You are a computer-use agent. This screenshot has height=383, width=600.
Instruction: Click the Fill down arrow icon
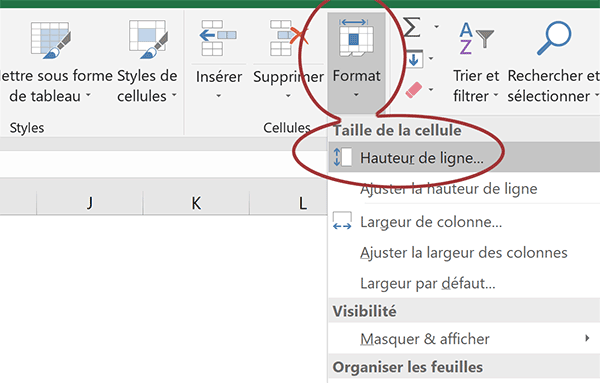[x=414, y=59]
